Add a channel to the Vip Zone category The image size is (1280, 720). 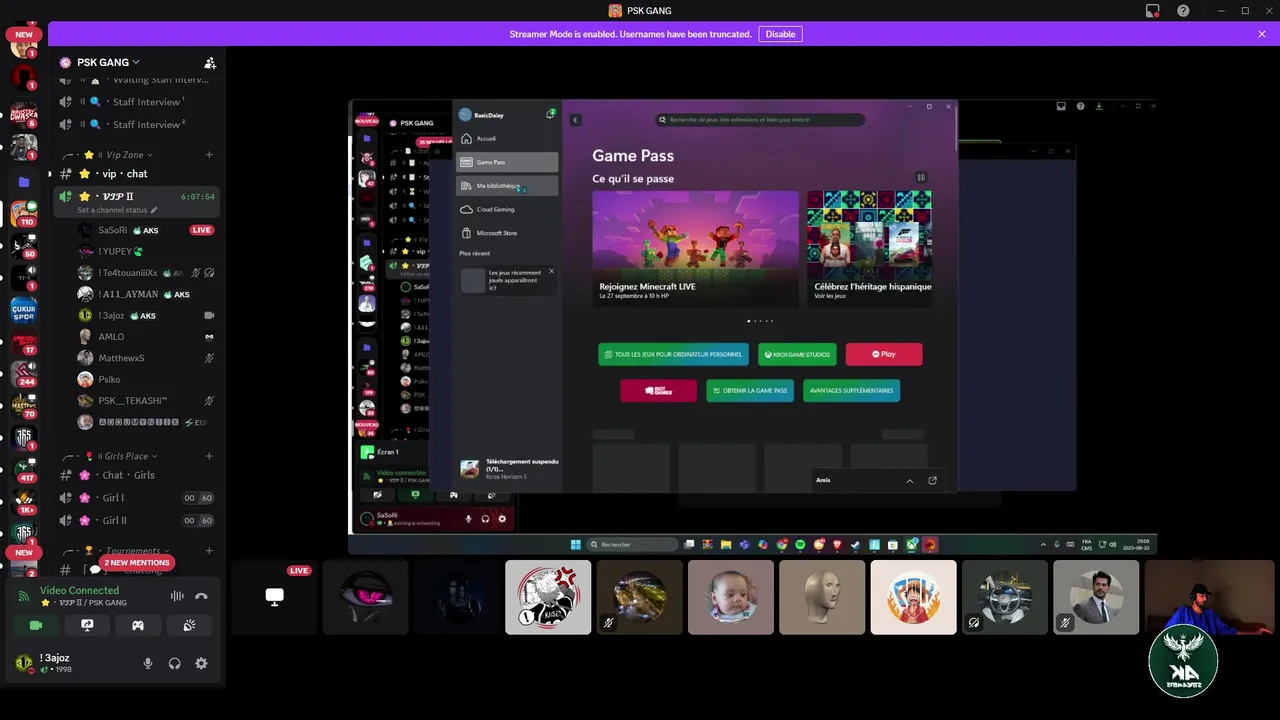209,155
